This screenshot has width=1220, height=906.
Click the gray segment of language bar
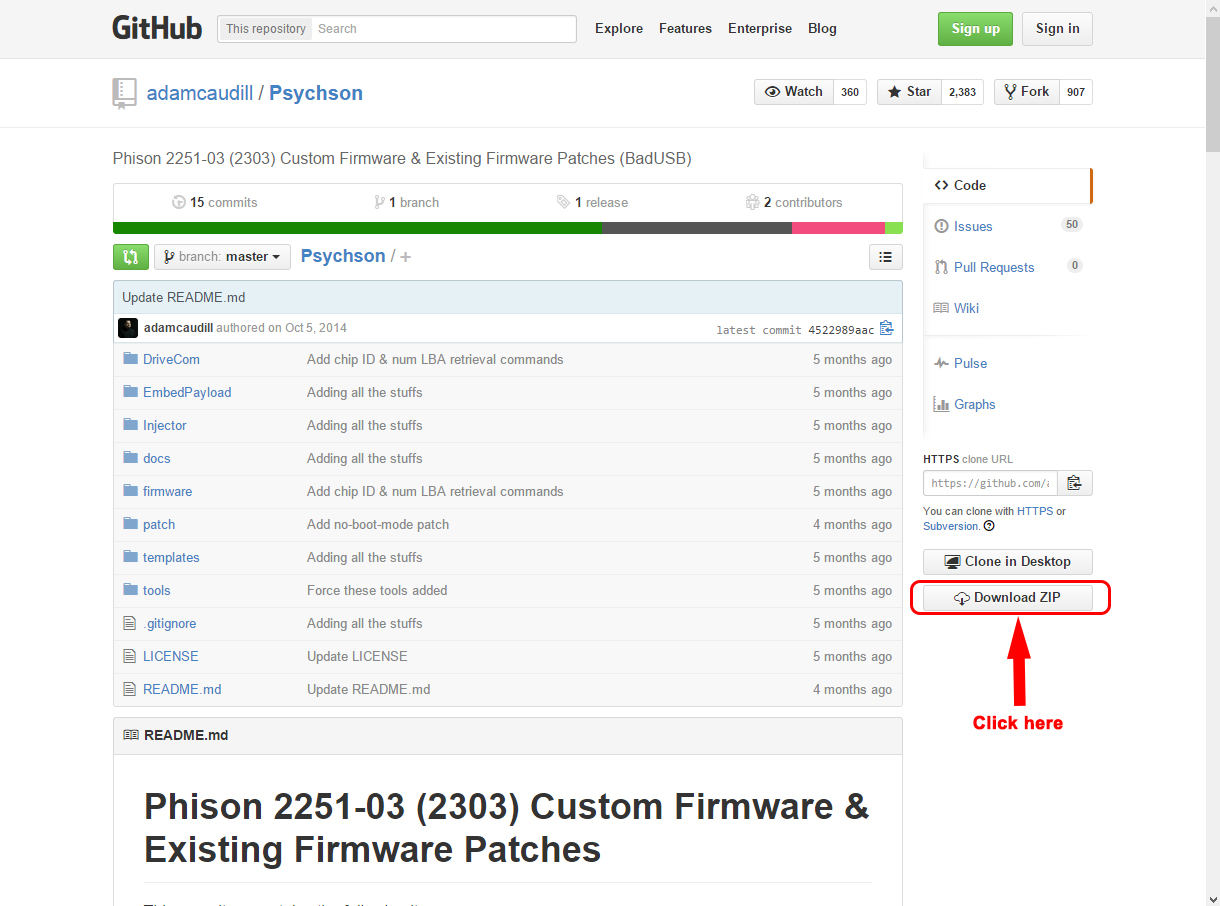point(697,228)
